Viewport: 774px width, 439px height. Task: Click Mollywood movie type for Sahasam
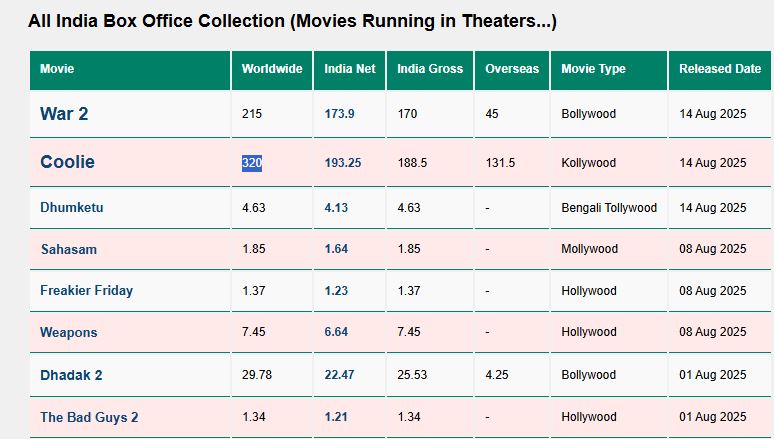(x=589, y=249)
